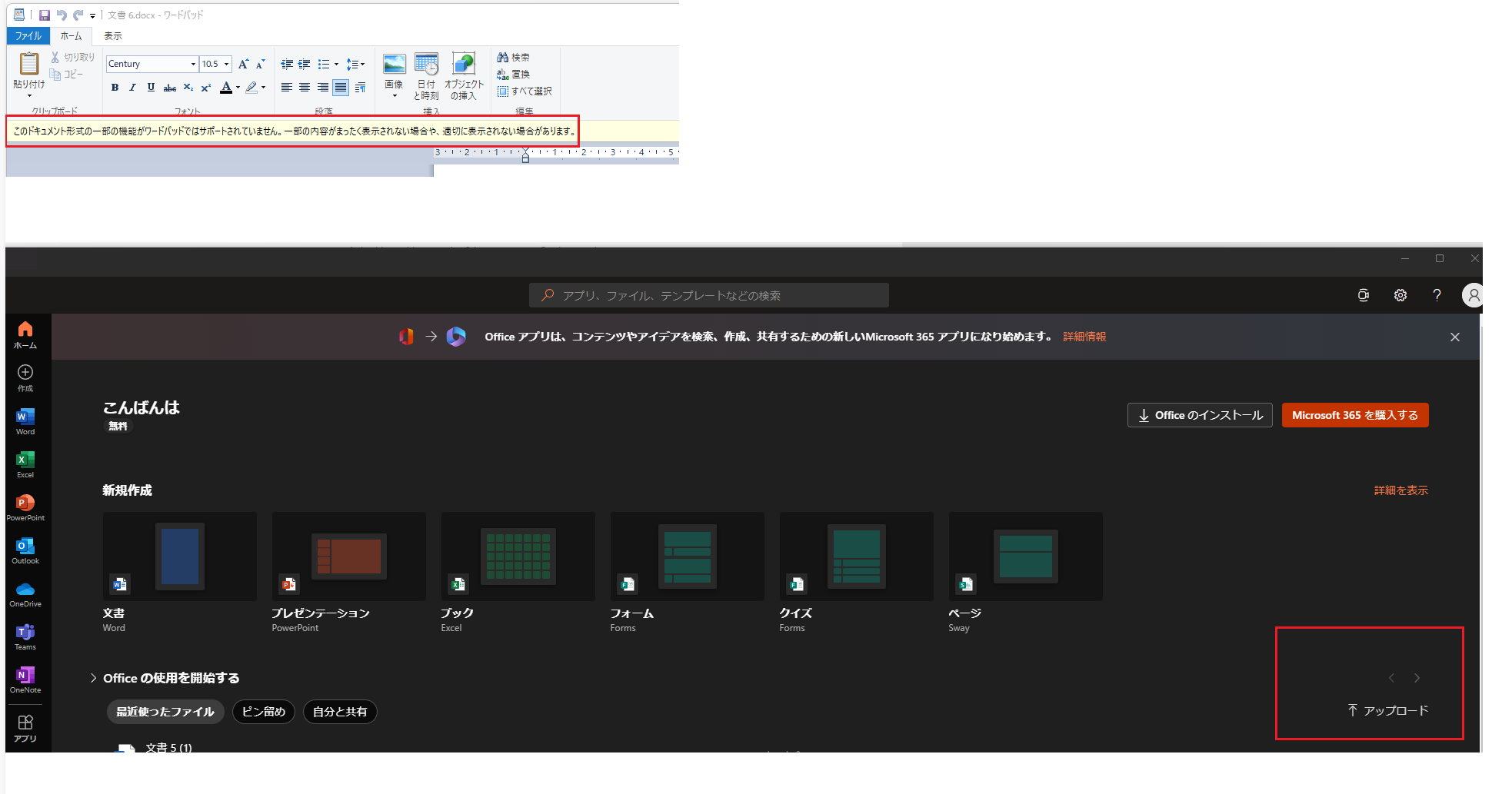Image resolution: width=1512 pixels, height=794 pixels.
Task: Open the list style dropdown arrow
Action: [x=336, y=65]
